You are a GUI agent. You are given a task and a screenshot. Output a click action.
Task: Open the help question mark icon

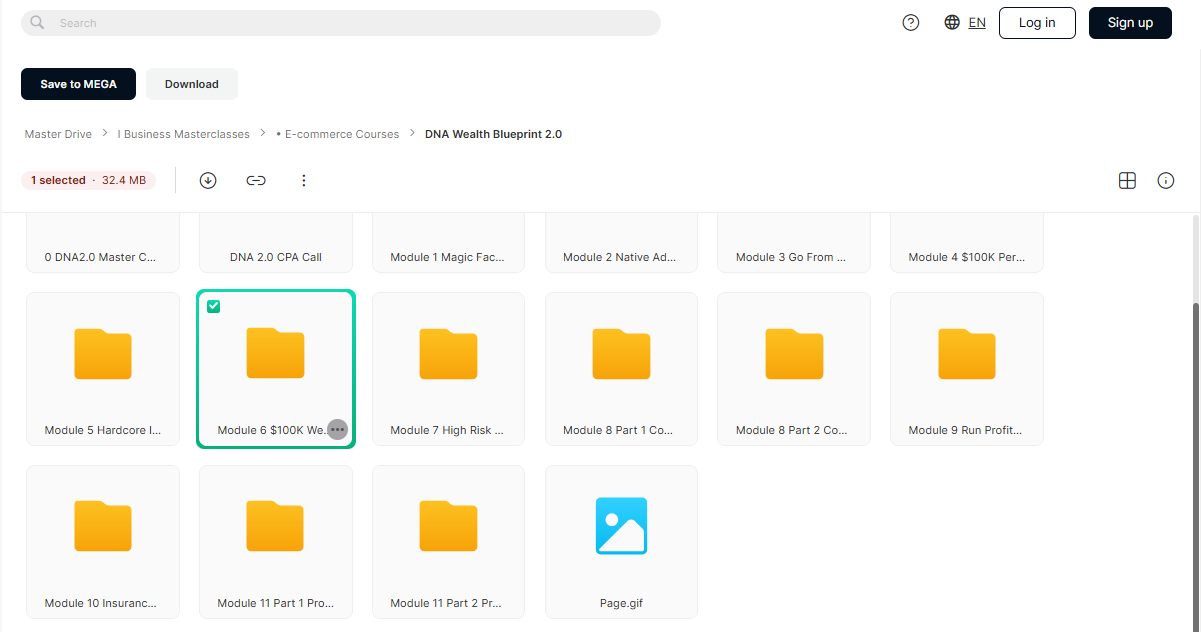[x=911, y=23]
